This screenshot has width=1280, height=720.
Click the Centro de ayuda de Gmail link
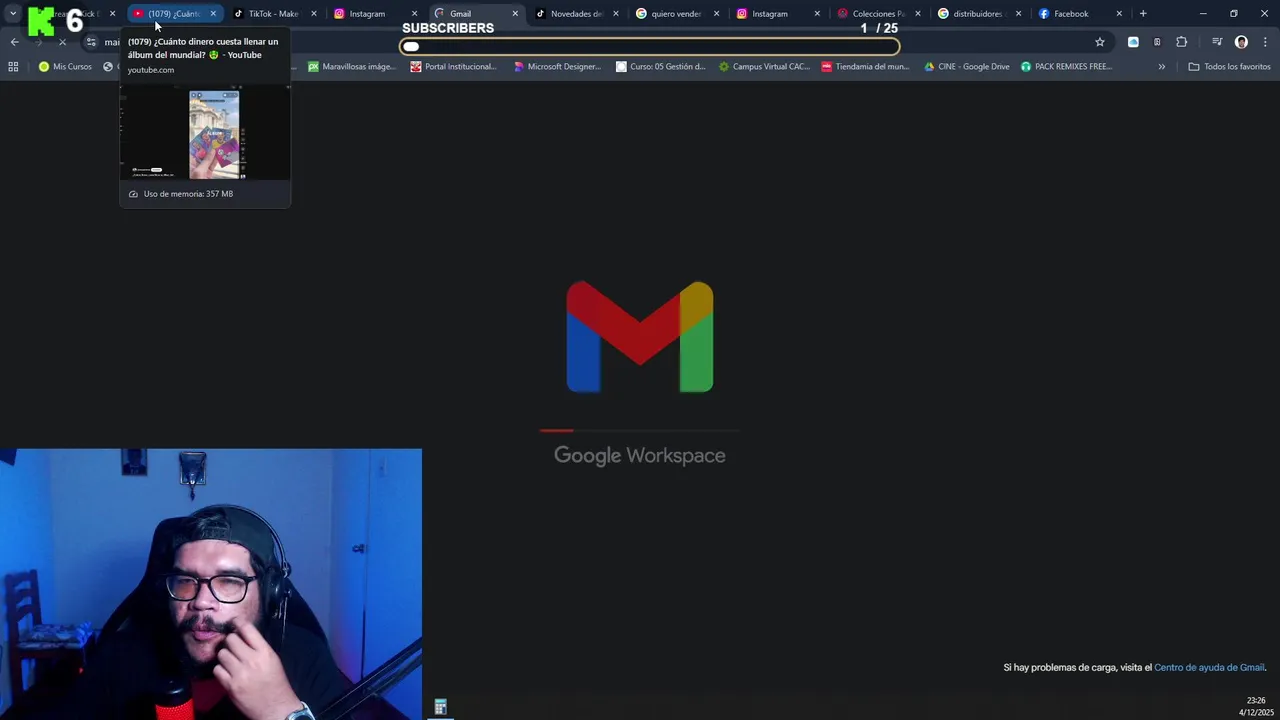pos(1209,667)
